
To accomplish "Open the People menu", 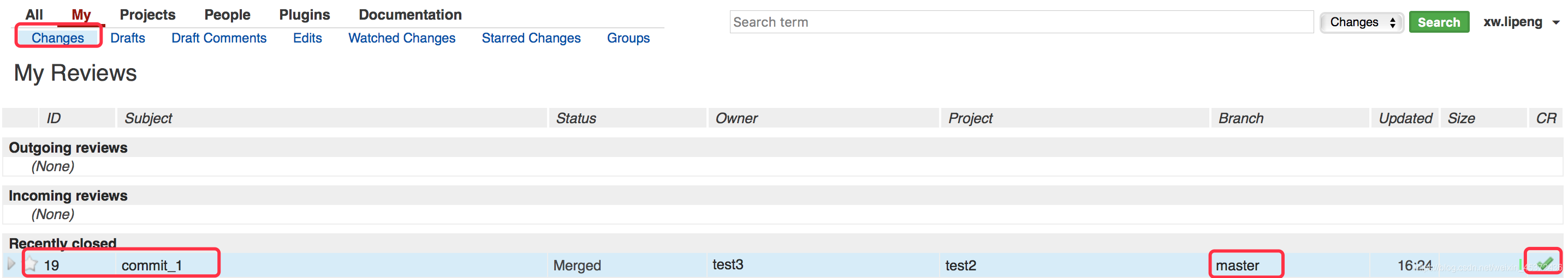I will [x=227, y=15].
